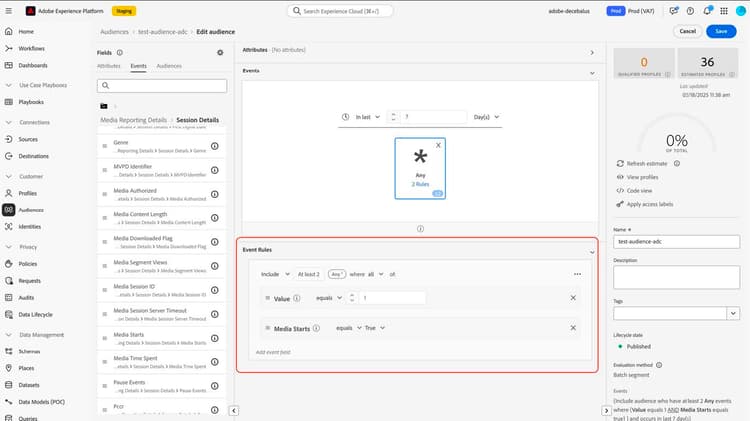This screenshot has height=421, width=750.
Task: Show info for Media Starts field in list
Action: point(215,338)
